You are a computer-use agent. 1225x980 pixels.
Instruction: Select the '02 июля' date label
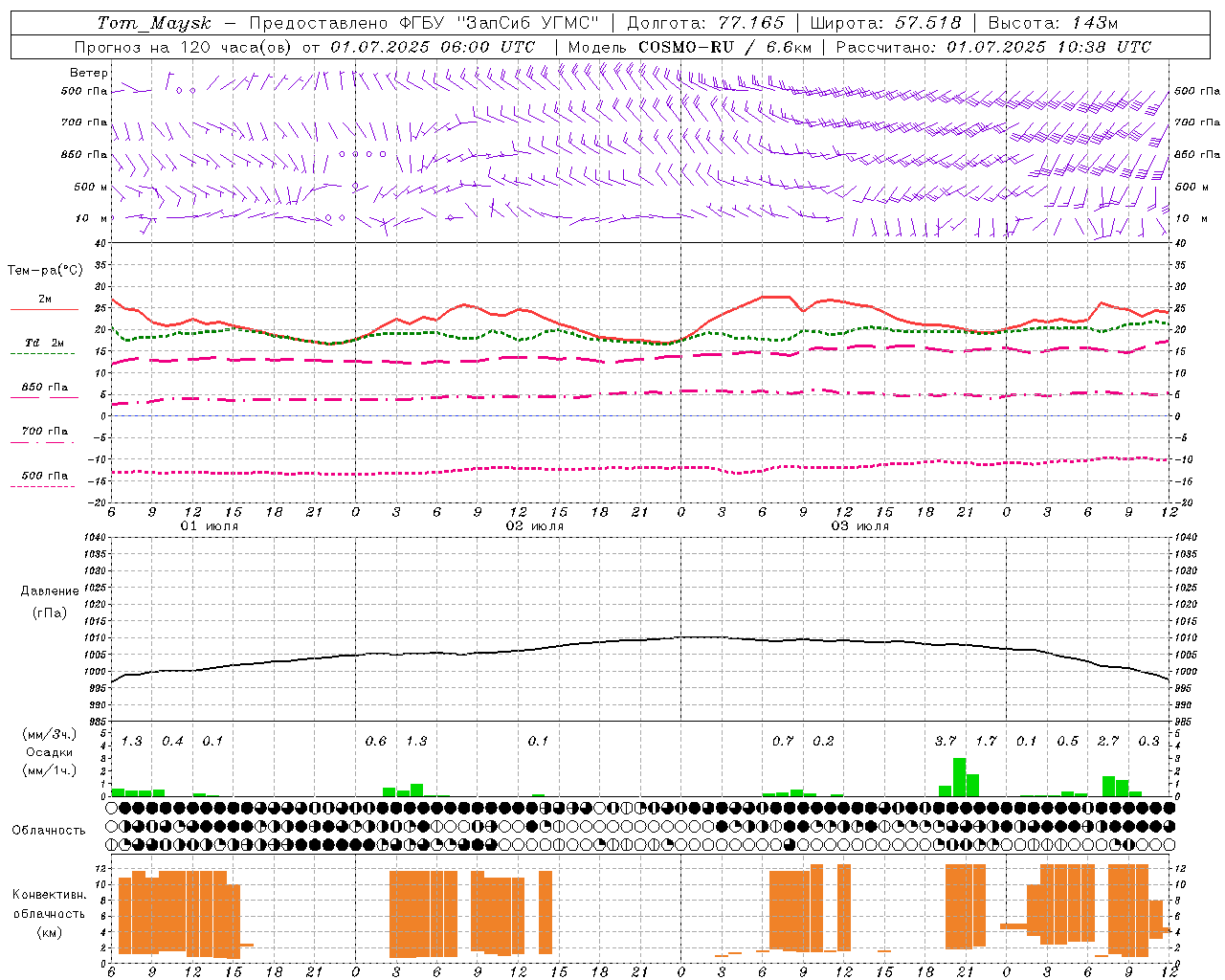point(535,526)
